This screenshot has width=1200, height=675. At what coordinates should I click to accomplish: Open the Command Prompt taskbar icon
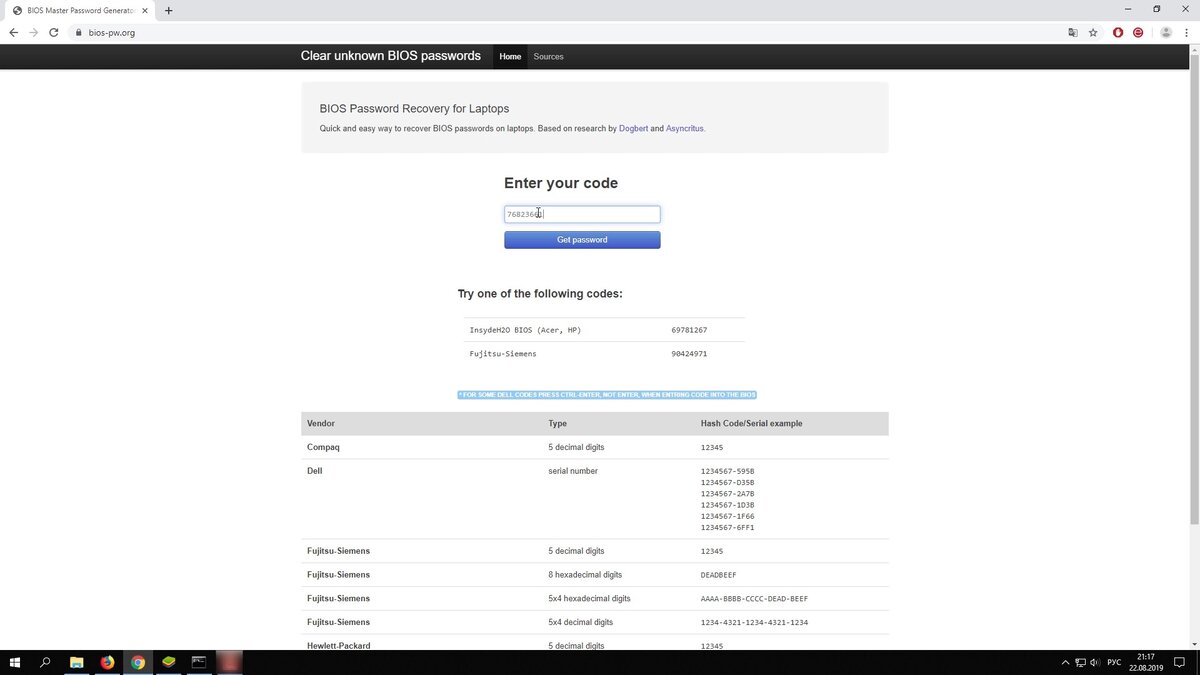[199, 662]
